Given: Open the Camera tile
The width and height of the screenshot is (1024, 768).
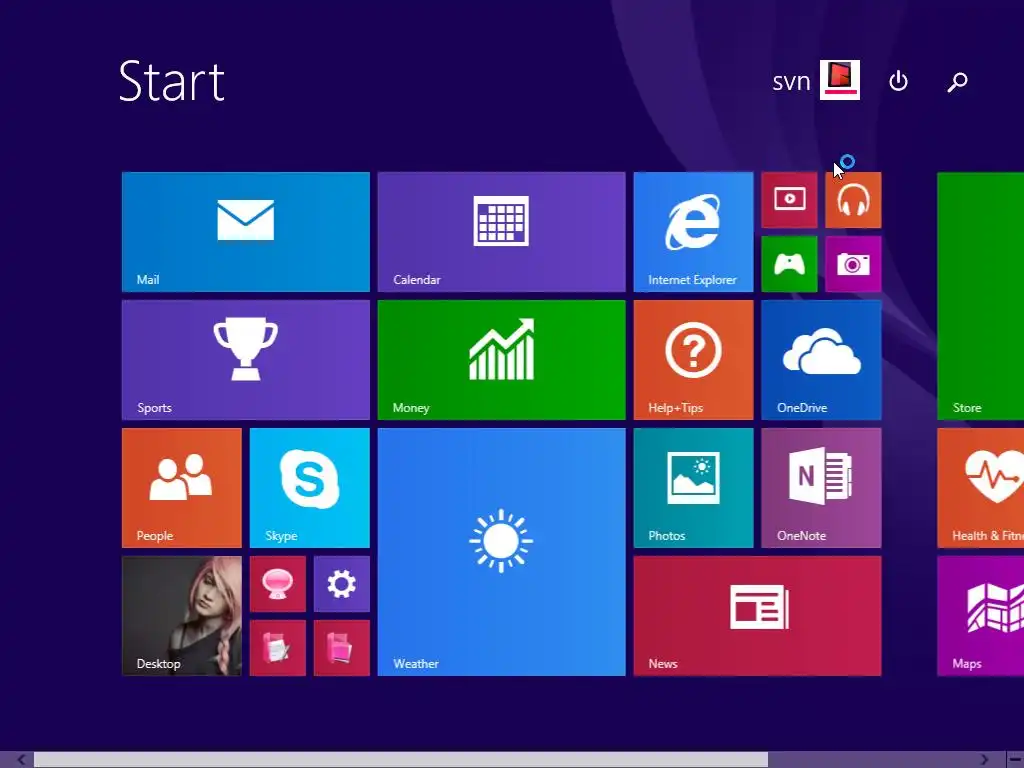Looking at the screenshot, I should click(x=853, y=264).
